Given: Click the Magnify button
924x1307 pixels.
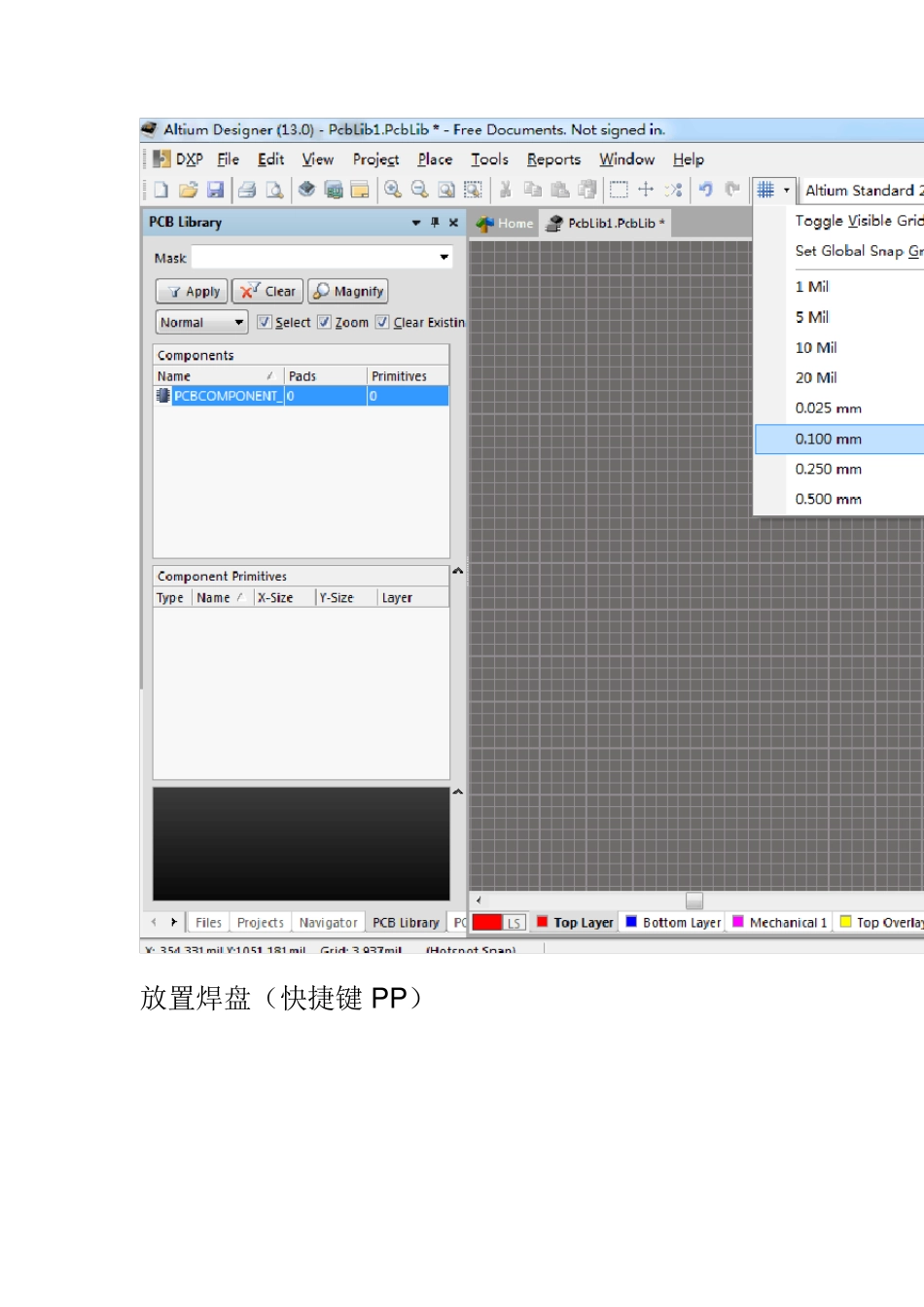Looking at the screenshot, I should click(x=348, y=292).
